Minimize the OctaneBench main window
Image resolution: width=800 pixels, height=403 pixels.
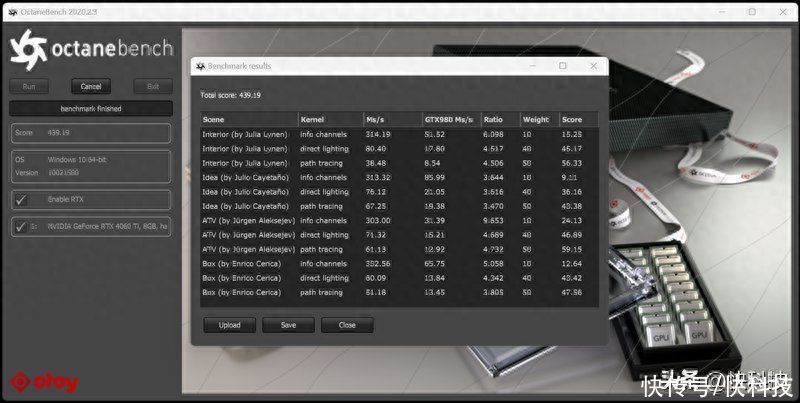tap(721, 12)
